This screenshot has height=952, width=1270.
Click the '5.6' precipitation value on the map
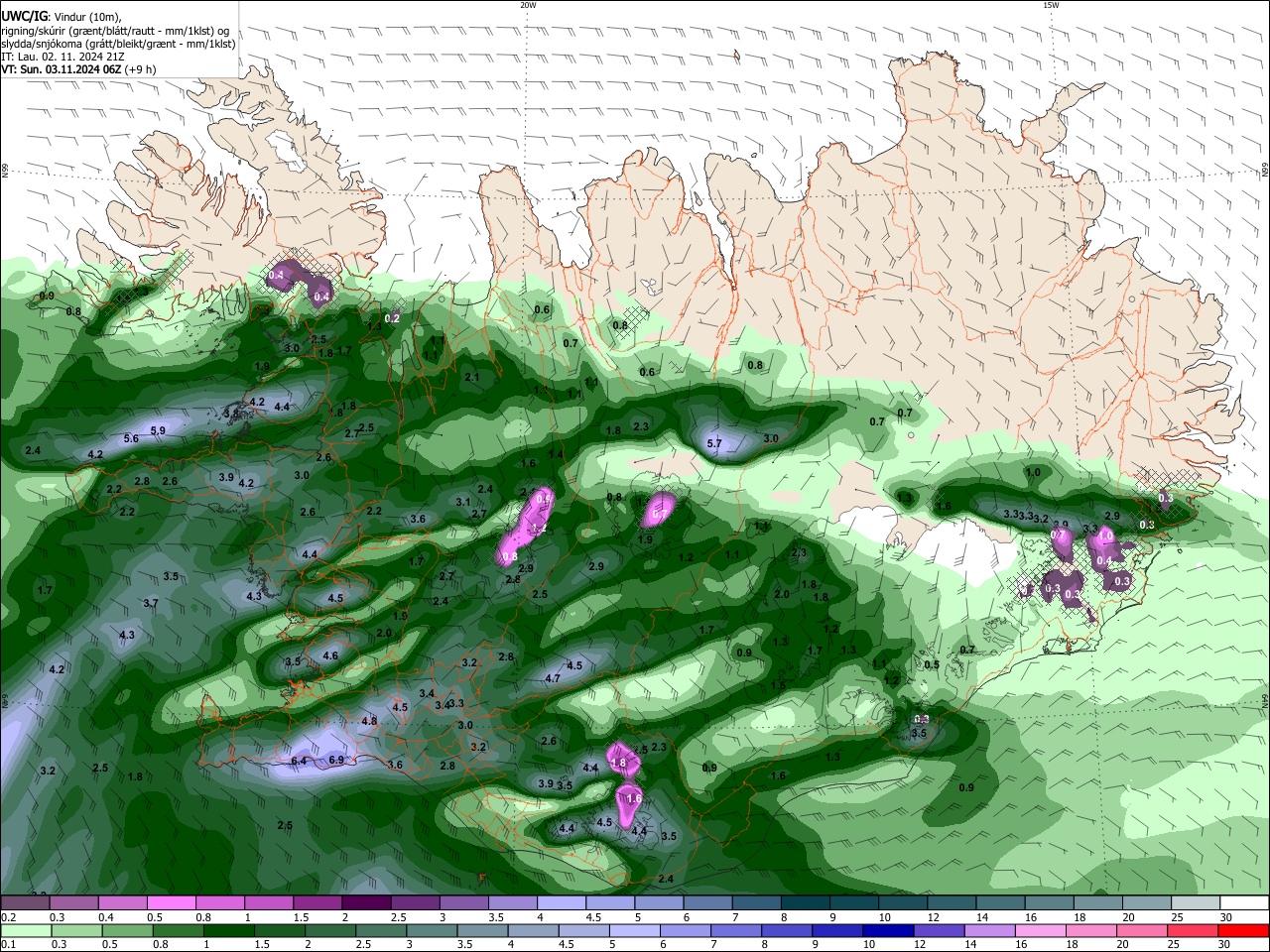pos(131,438)
